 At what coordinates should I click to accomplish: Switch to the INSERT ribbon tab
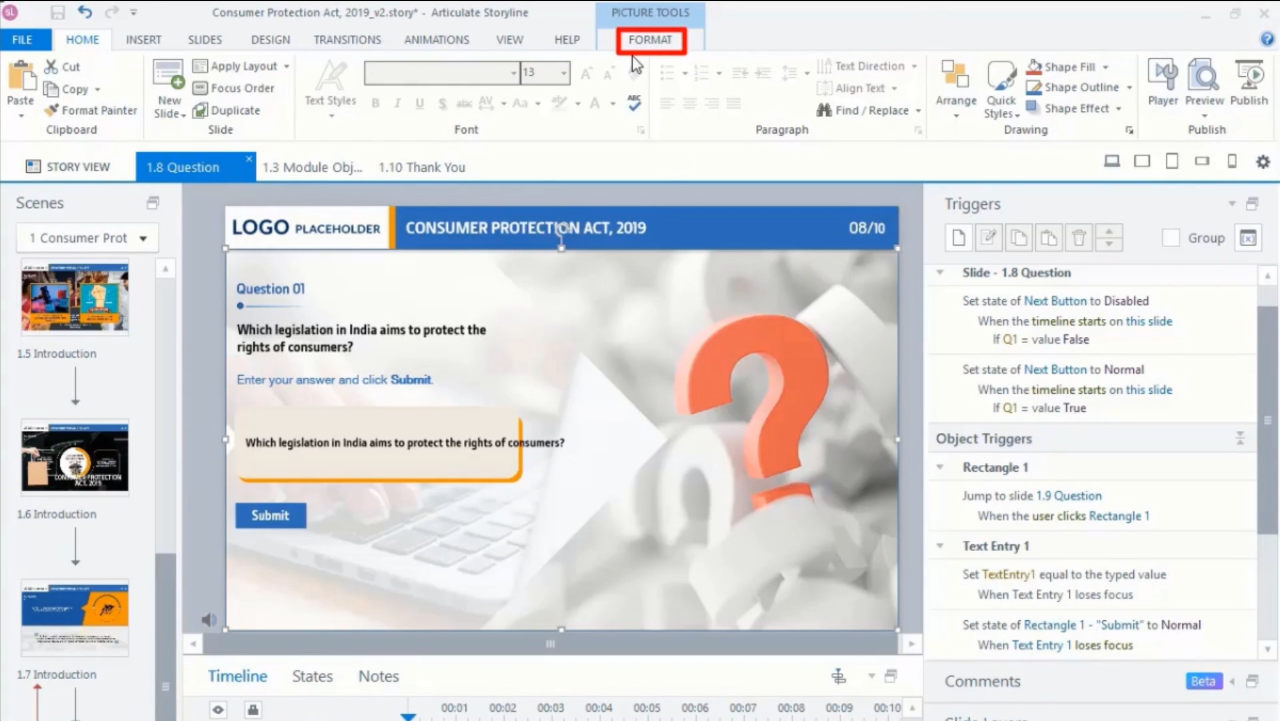pyautogui.click(x=143, y=40)
